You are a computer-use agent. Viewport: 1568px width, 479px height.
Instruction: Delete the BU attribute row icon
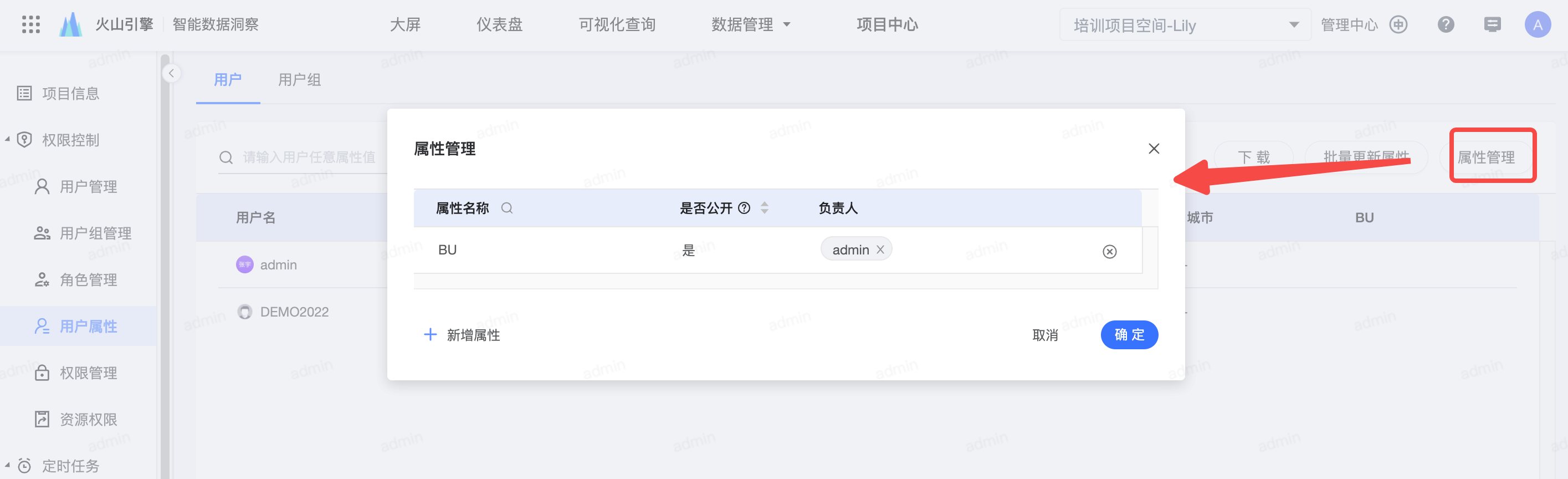1109,252
